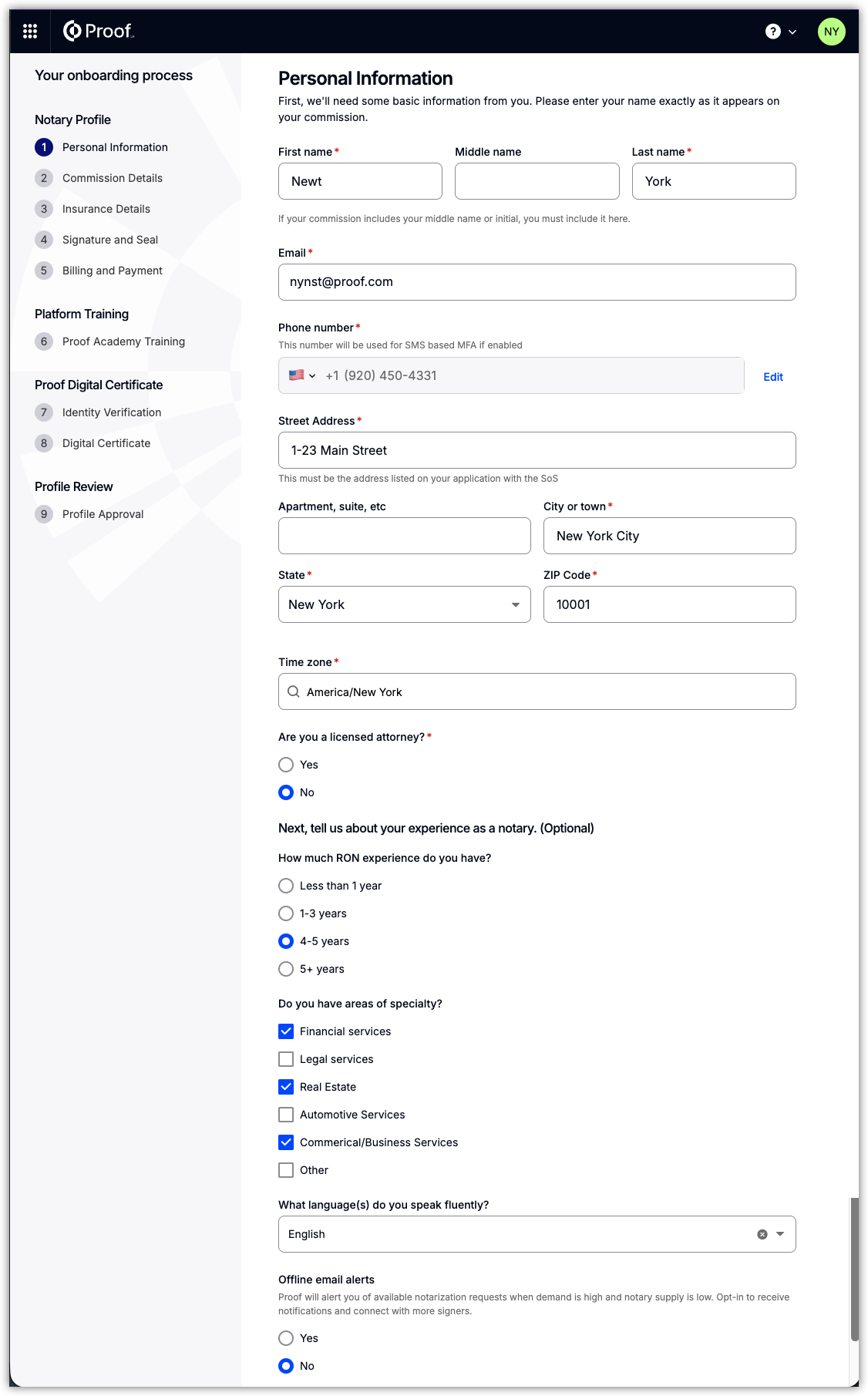
Task: Go to Digital Certificate step
Action: pyautogui.click(x=106, y=443)
